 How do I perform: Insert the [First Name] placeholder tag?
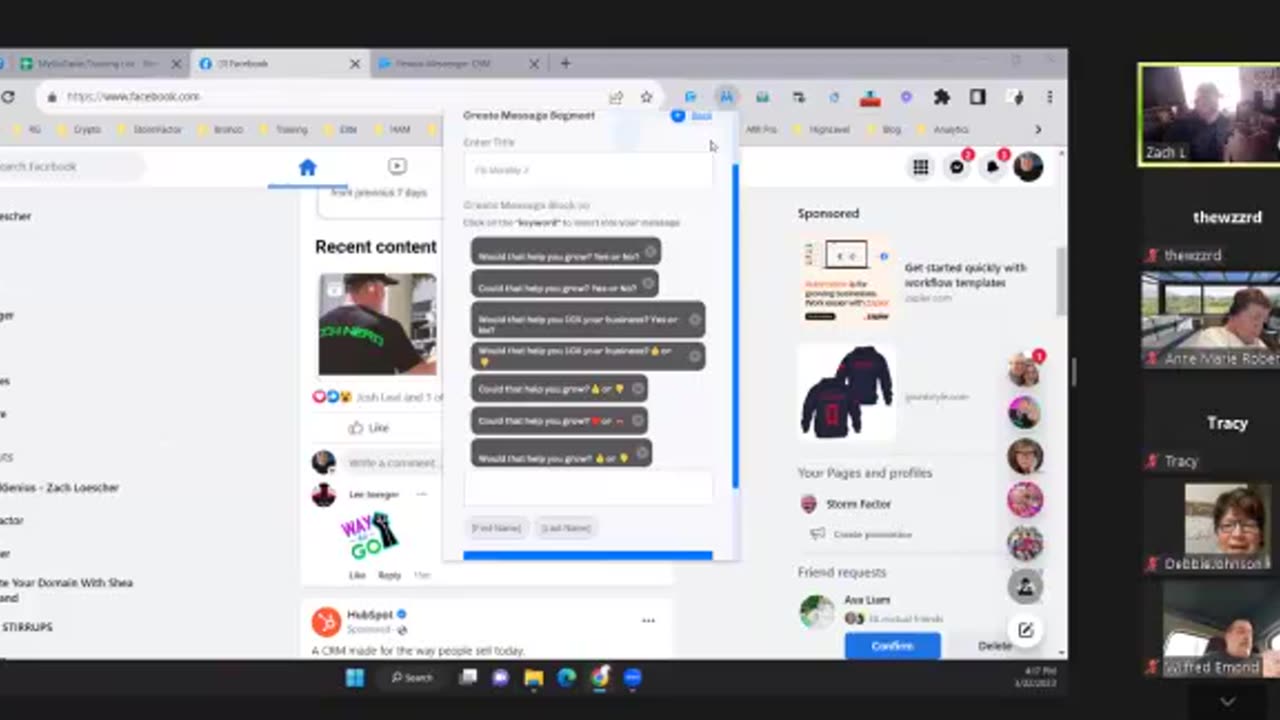tap(497, 528)
